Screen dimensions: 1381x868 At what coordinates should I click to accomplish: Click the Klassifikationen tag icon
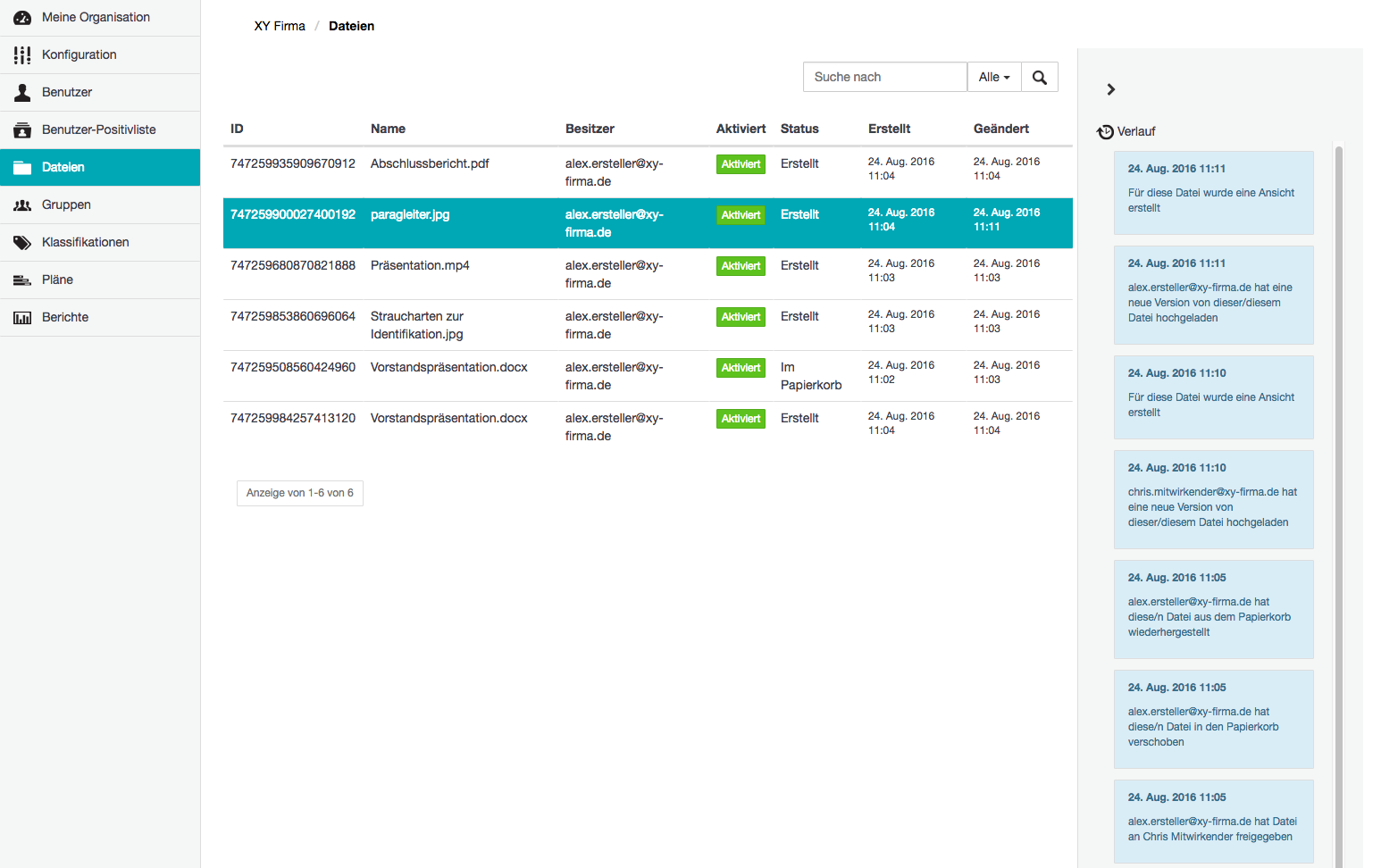click(x=22, y=243)
